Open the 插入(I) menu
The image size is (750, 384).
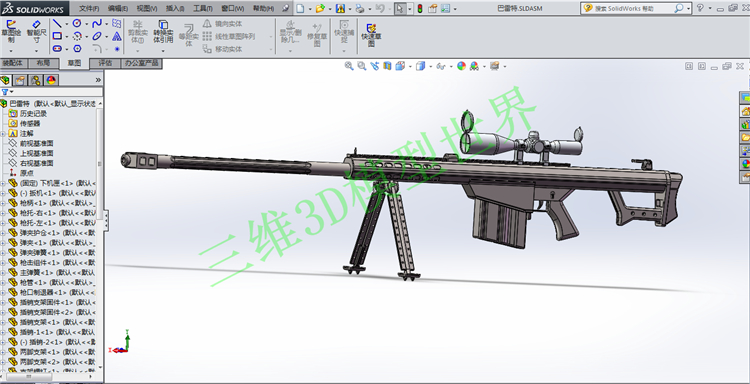175,8
